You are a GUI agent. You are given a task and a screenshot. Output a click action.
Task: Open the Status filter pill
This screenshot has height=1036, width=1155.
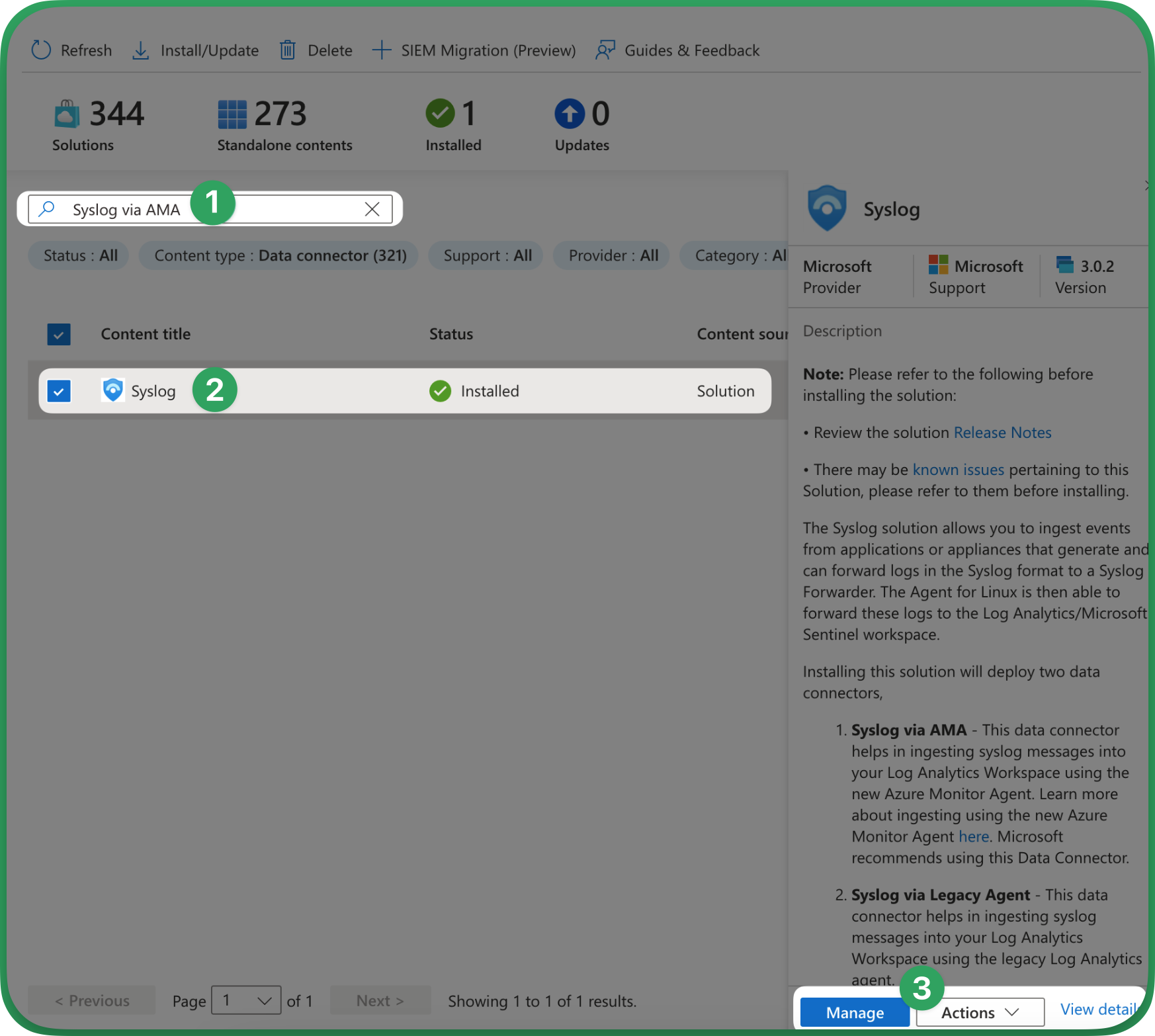(79, 256)
